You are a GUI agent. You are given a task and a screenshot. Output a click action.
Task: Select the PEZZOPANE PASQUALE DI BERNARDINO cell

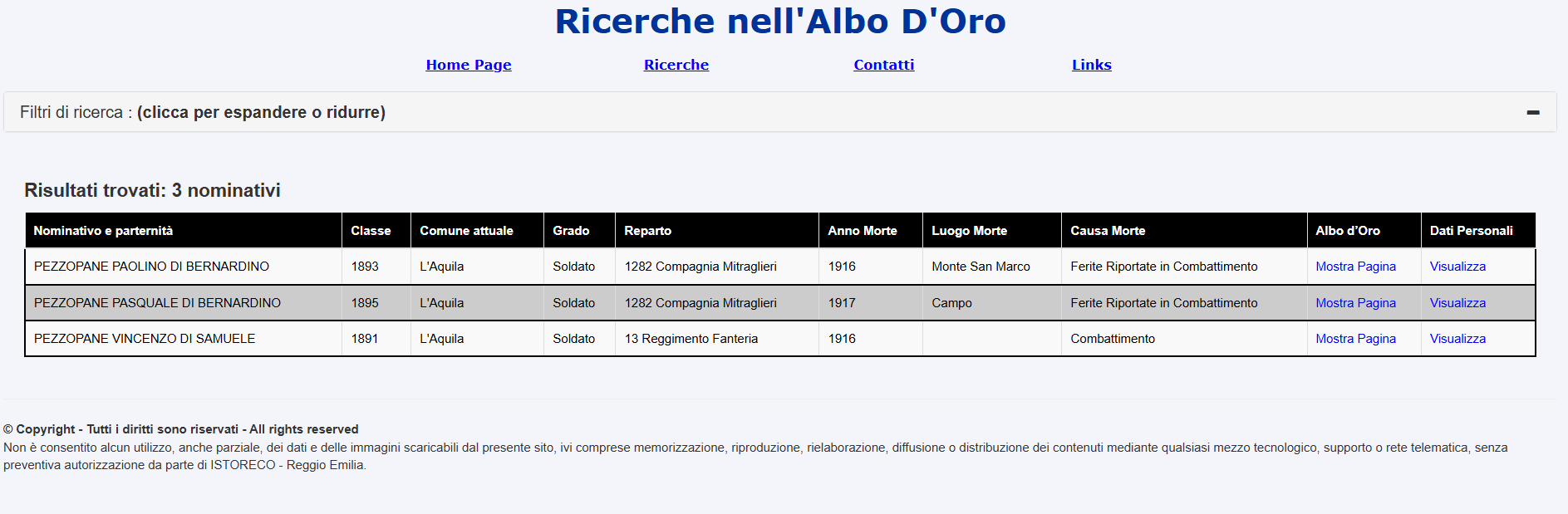184,303
